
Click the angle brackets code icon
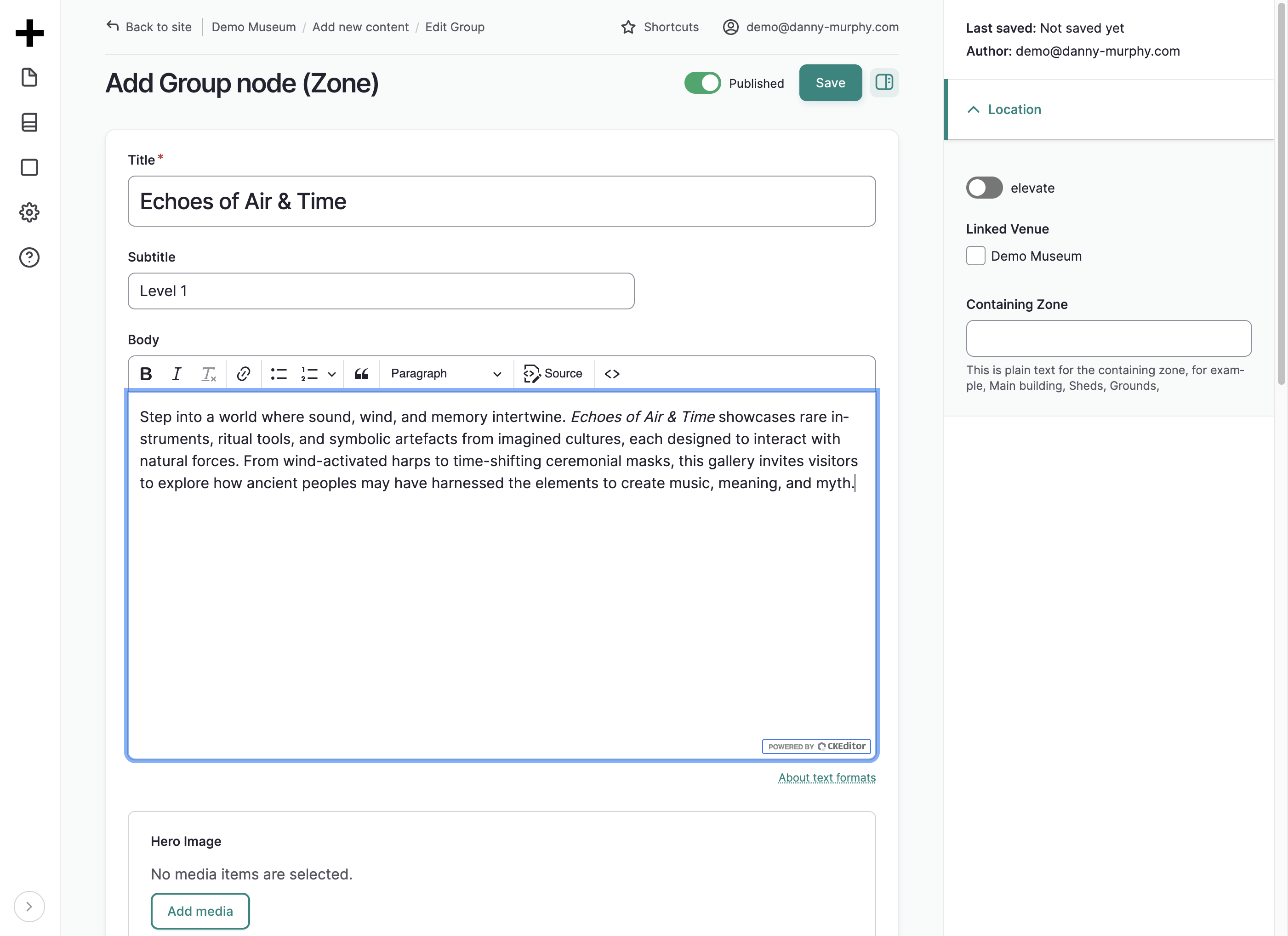612,373
